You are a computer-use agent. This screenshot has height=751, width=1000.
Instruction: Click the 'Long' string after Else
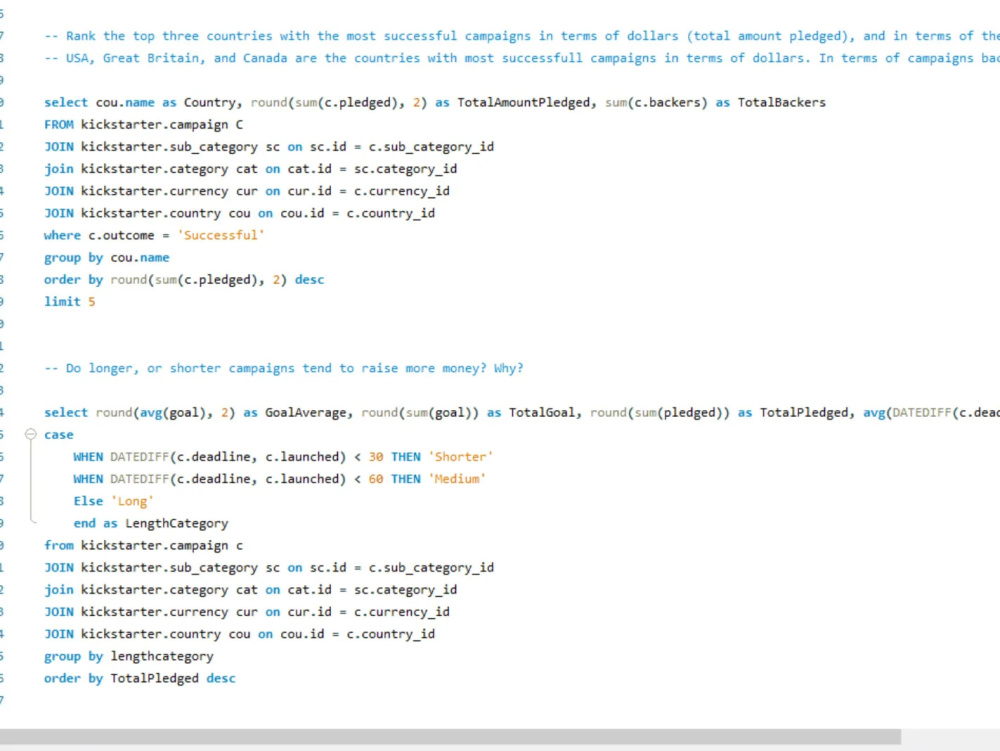pyautogui.click(x=132, y=501)
